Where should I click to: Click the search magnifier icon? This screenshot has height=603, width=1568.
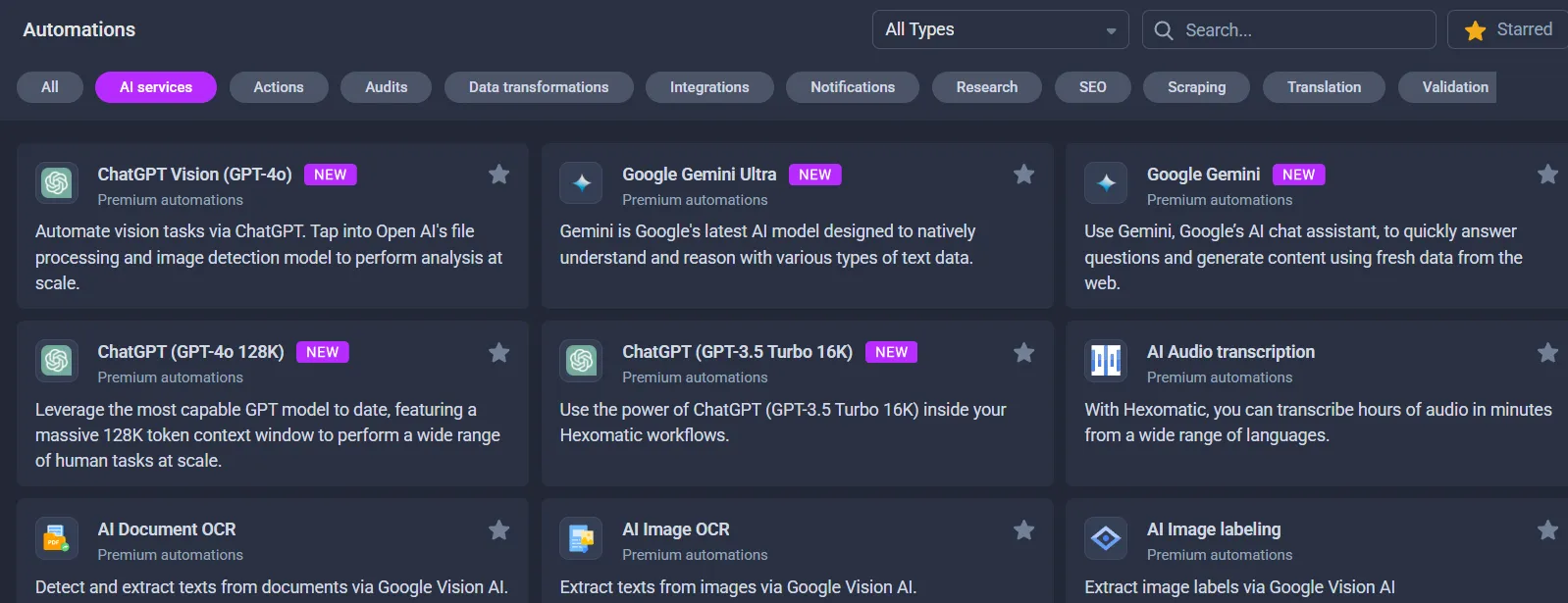pos(1164,30)
